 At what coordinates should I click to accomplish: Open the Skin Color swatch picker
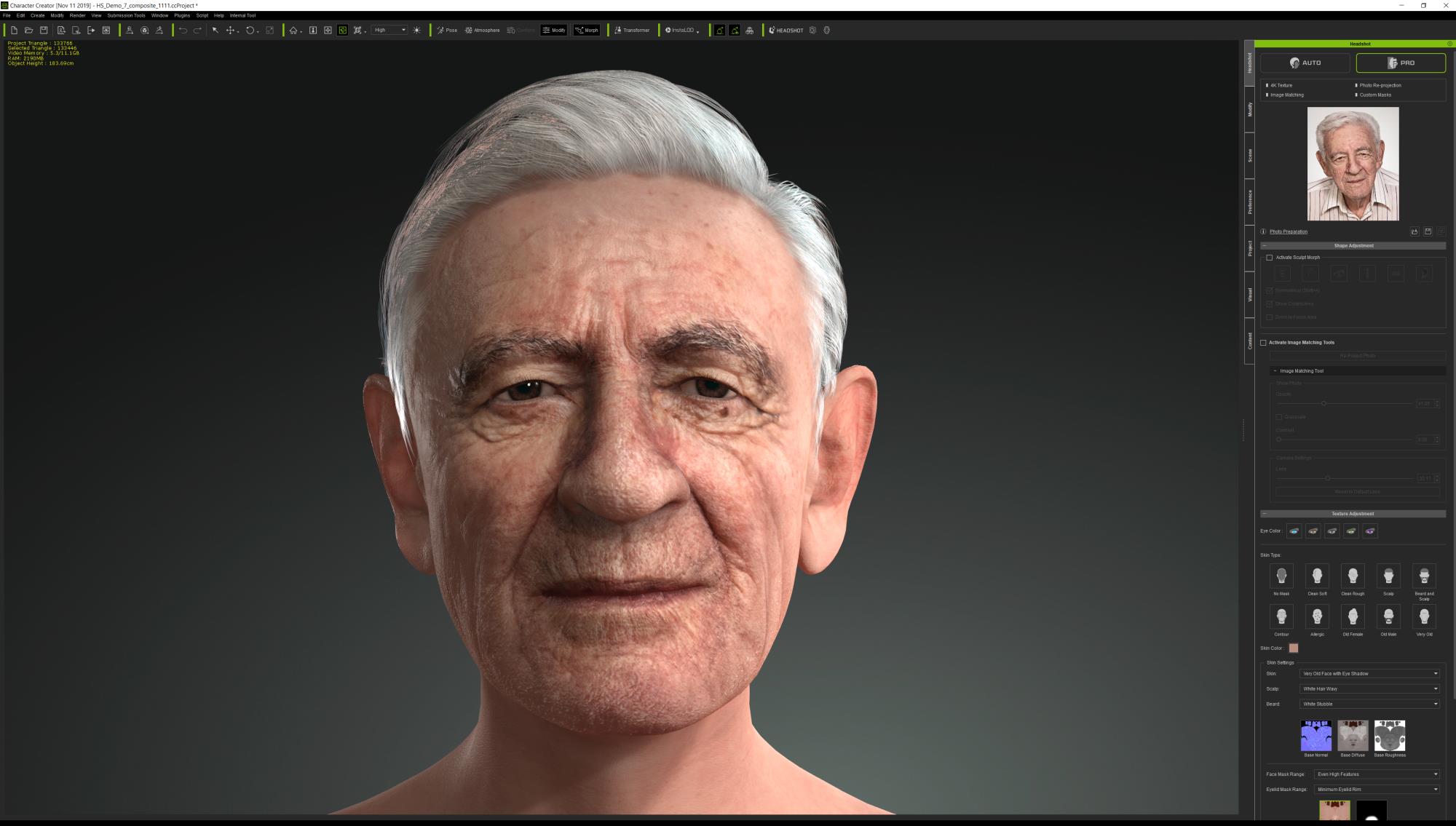(x=1294, y=648)
